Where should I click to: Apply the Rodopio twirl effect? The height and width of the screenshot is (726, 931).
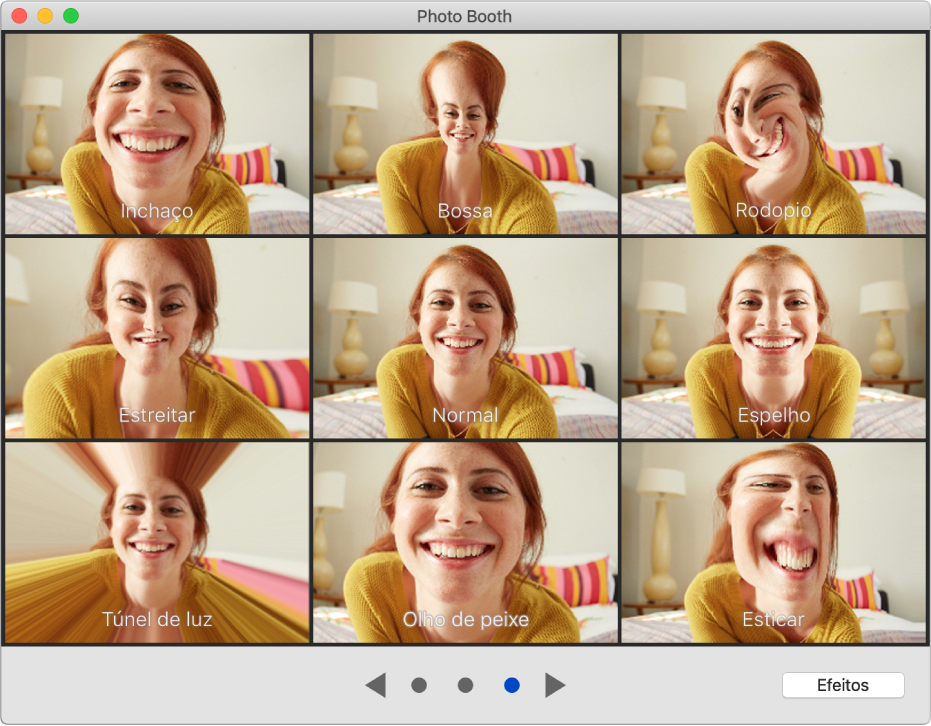(773, 134)
